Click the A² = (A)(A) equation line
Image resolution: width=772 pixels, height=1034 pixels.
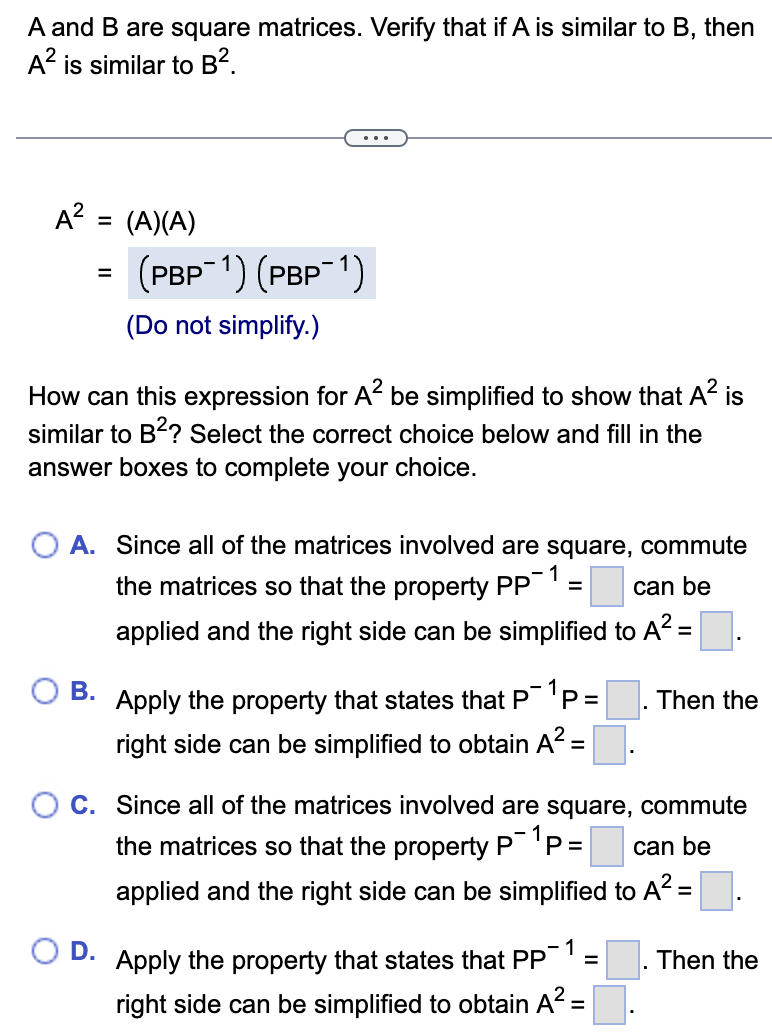point(124,219)
